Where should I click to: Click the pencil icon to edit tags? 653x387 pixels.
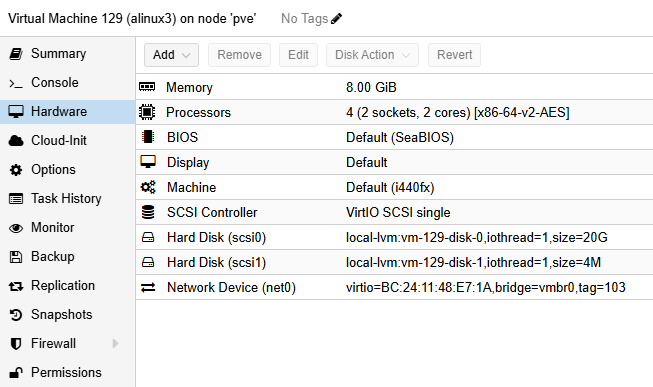point(336,19)
